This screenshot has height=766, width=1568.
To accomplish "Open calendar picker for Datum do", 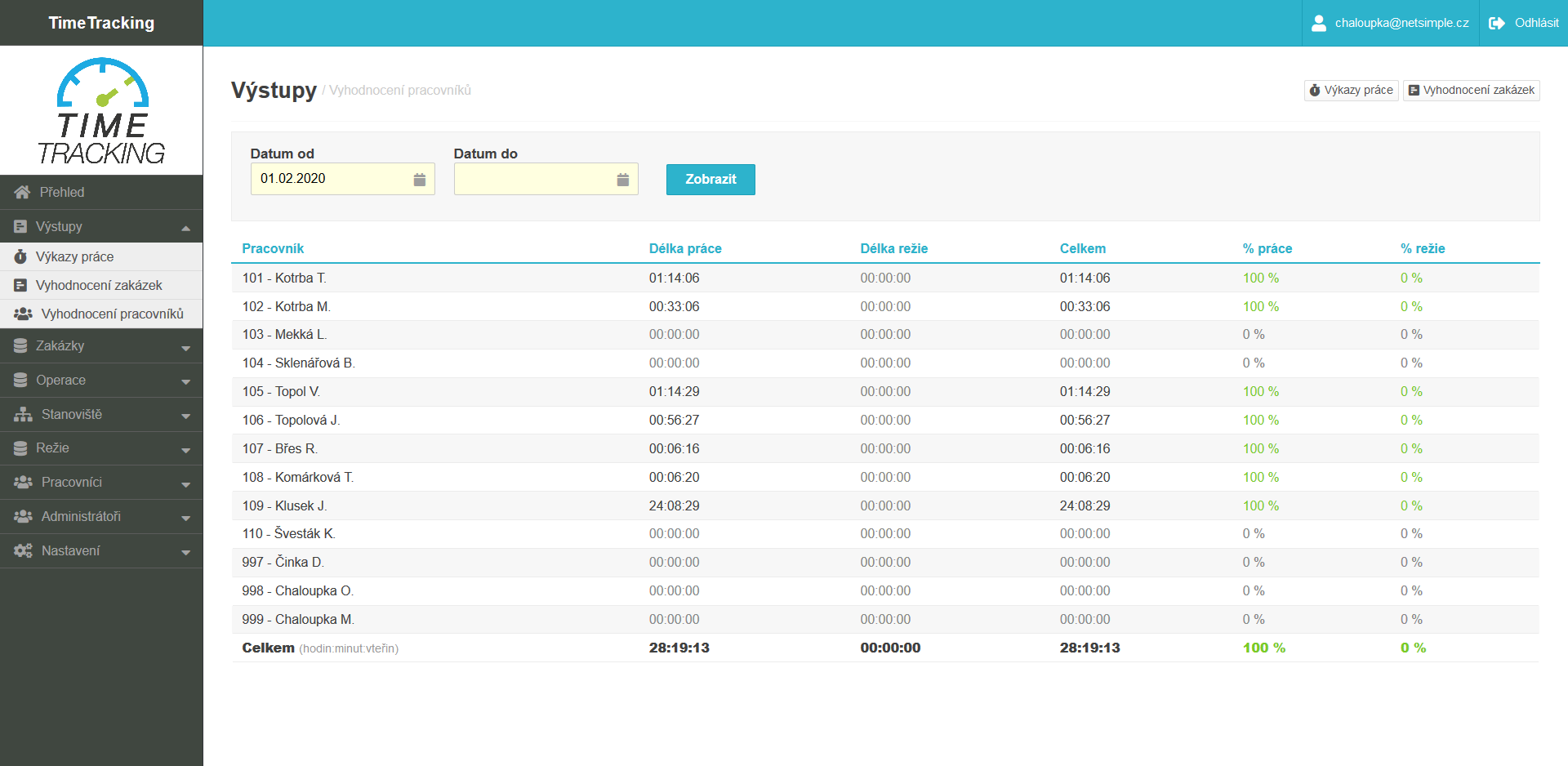I will point(623,179).
